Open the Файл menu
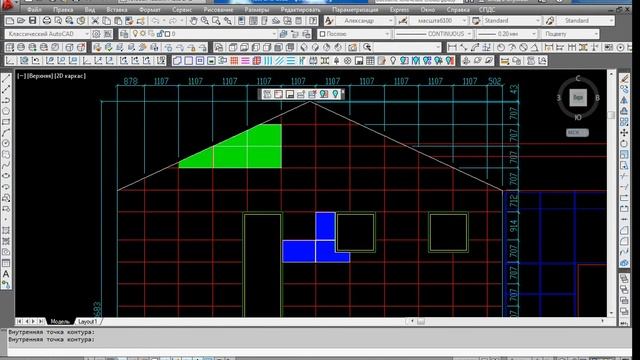 click(34, 9)
